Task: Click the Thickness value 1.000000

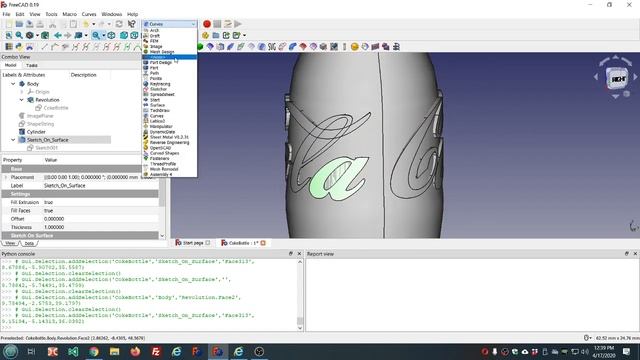Action: click(54, 227)
